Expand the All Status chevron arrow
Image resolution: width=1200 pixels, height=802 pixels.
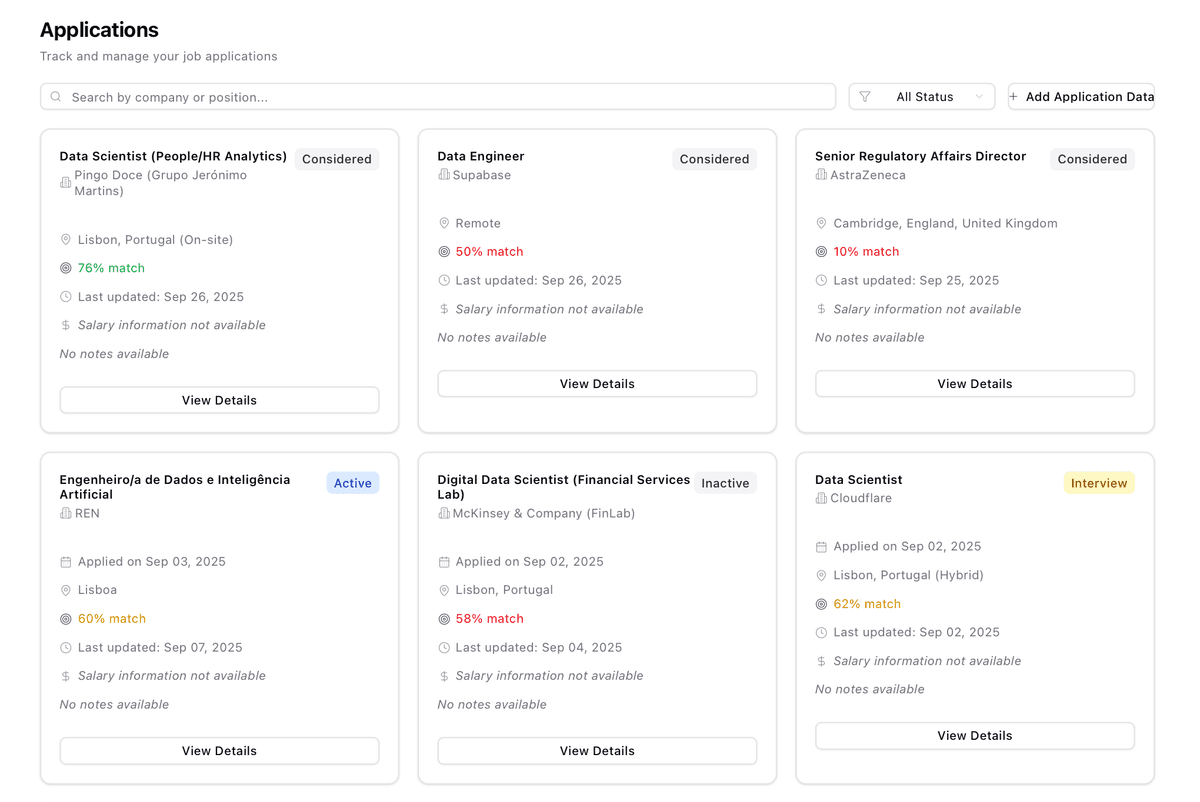[x=979, y=97]
